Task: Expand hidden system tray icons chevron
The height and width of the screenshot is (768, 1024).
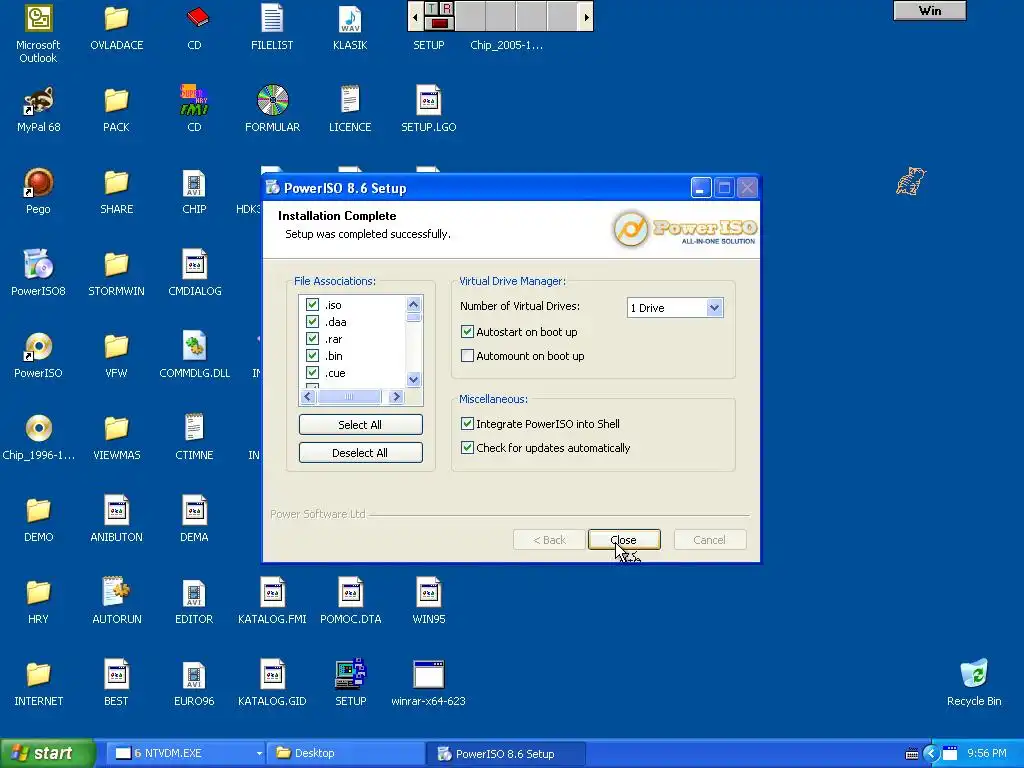Action: (x=931, y=754)
